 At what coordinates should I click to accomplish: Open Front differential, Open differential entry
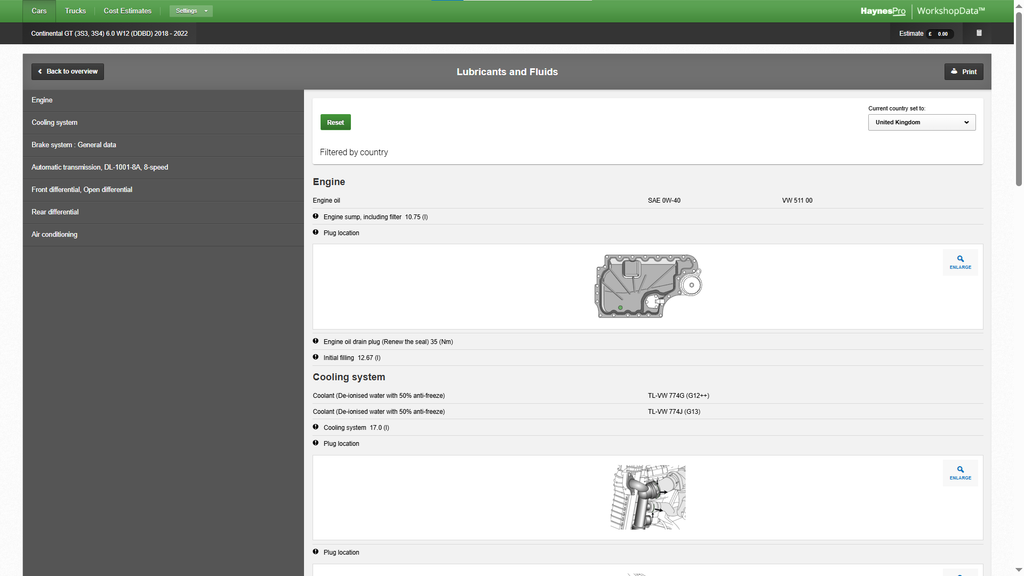point(163,189)
